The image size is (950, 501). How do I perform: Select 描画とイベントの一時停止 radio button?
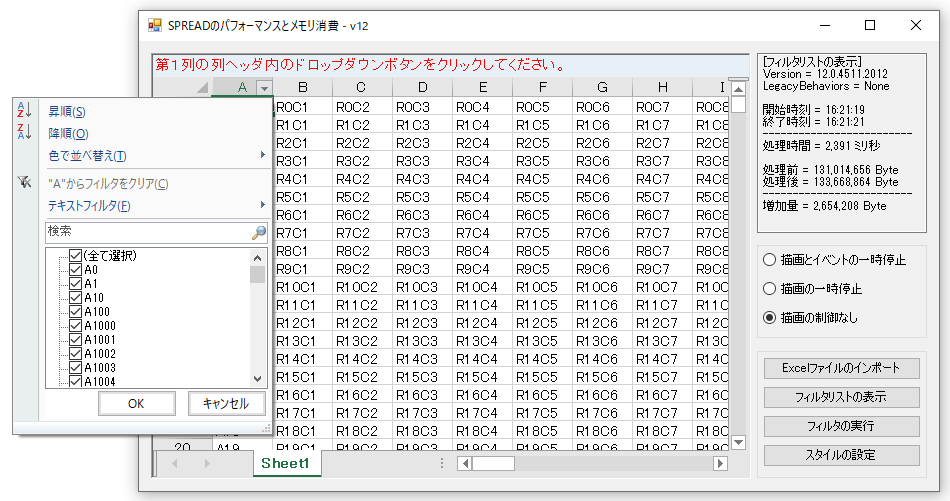point(769,259)
